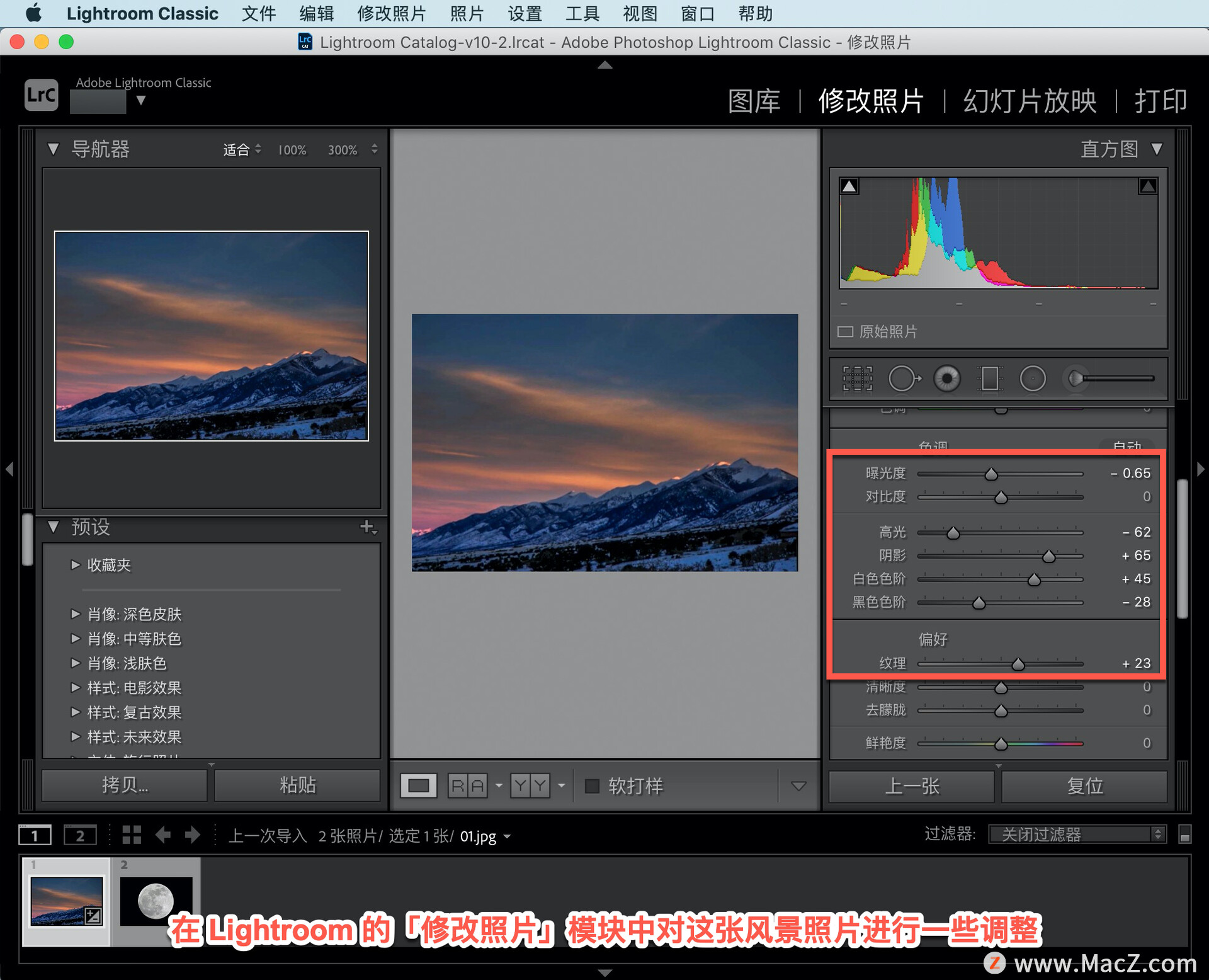
Task: Expand the 样式: 未来效果 preset group
Action: [76, 736]
